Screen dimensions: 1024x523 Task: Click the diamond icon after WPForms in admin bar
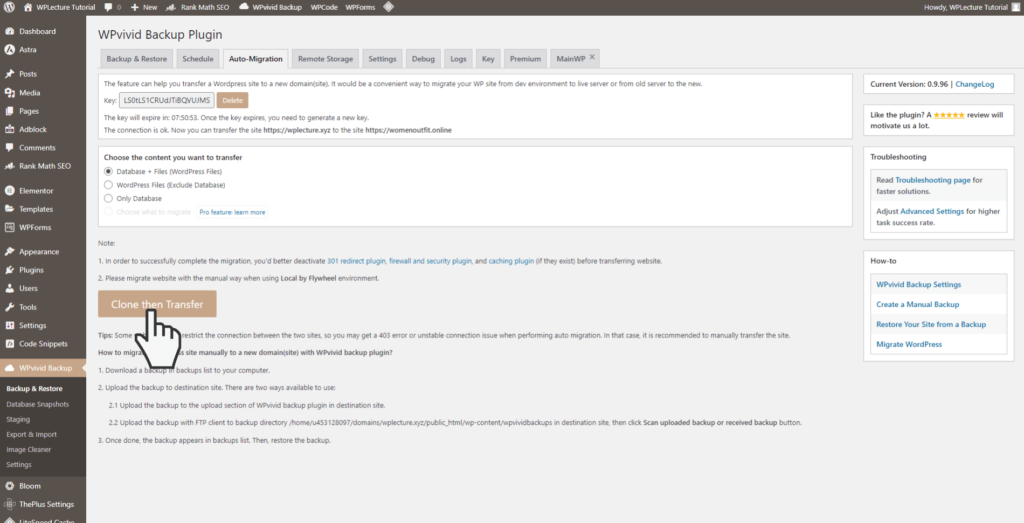(x=388, y=7)
